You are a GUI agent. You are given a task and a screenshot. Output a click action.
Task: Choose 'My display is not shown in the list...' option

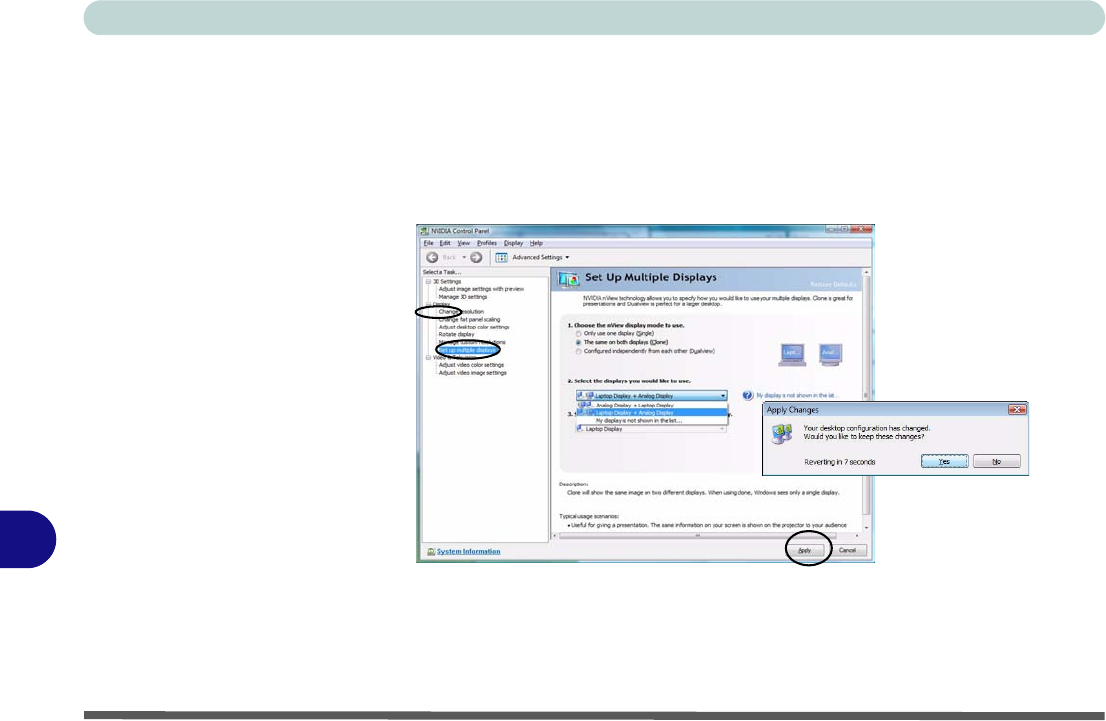pyautogui.click(x=652, y=420)
